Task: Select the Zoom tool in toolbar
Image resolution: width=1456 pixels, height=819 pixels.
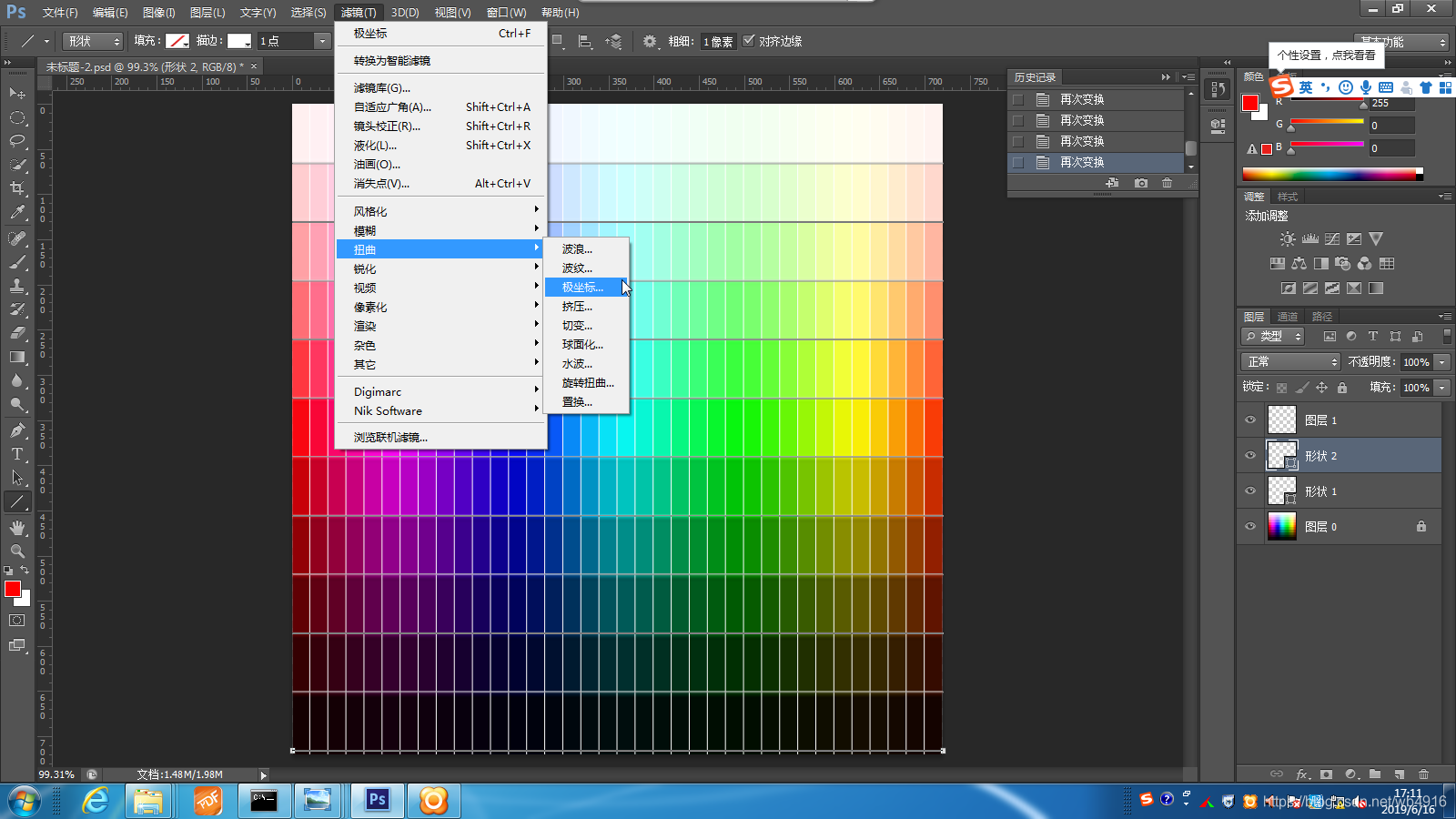Action: coord(17,551)
